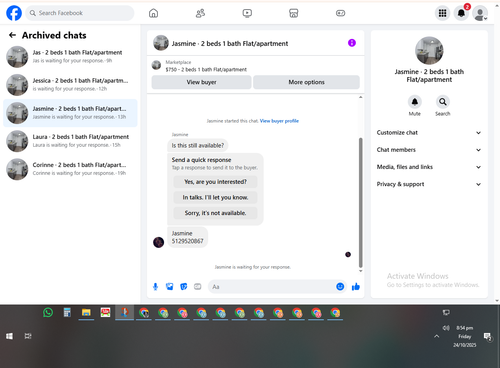Image resolution: width=500 pixels, height=368 pixels.
Task: Open the Gaming tab
Action: tap(340, 13)
